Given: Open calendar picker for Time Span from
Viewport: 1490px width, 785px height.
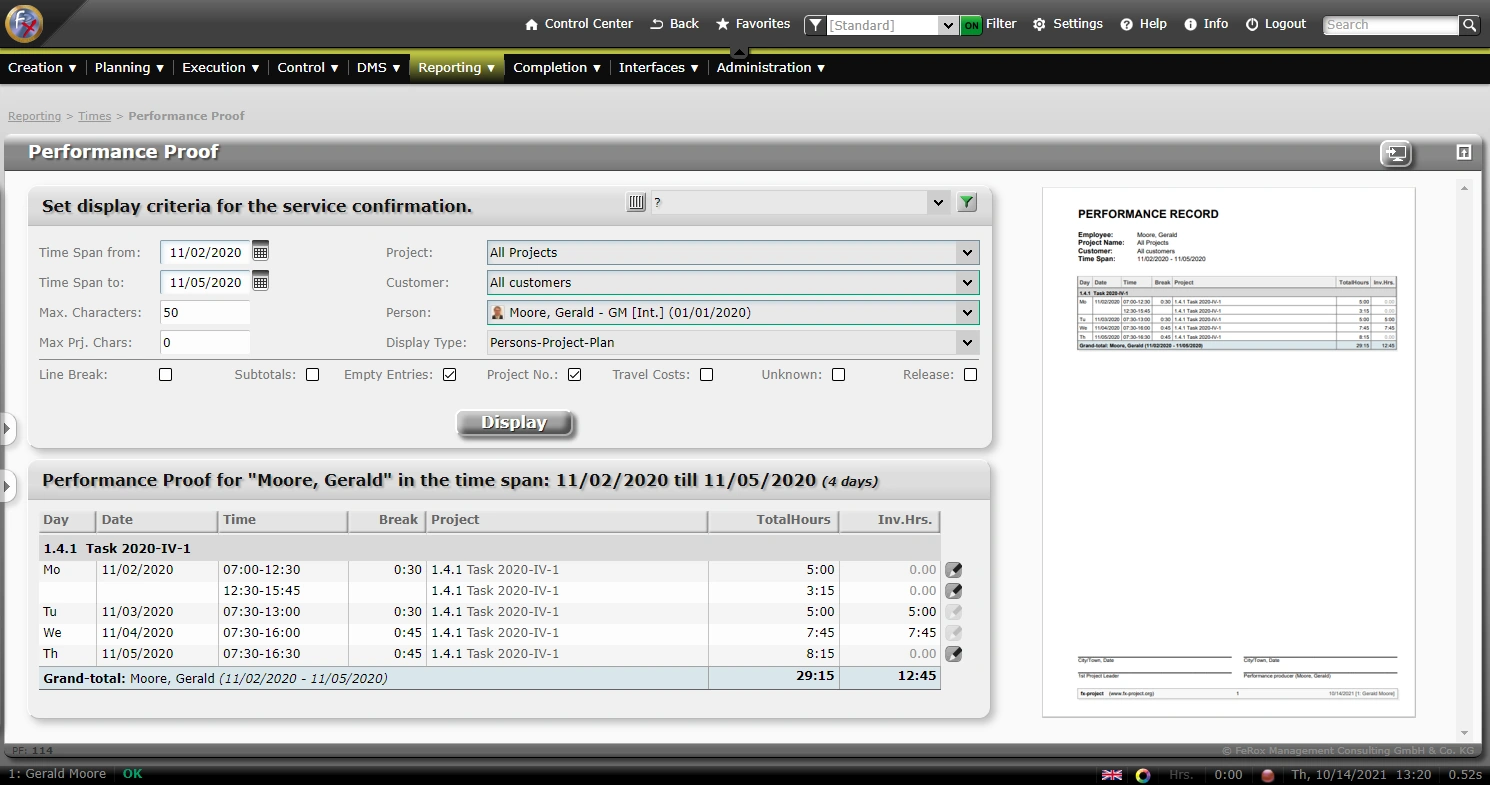Looking at the screenshot, I should [260, 252].
